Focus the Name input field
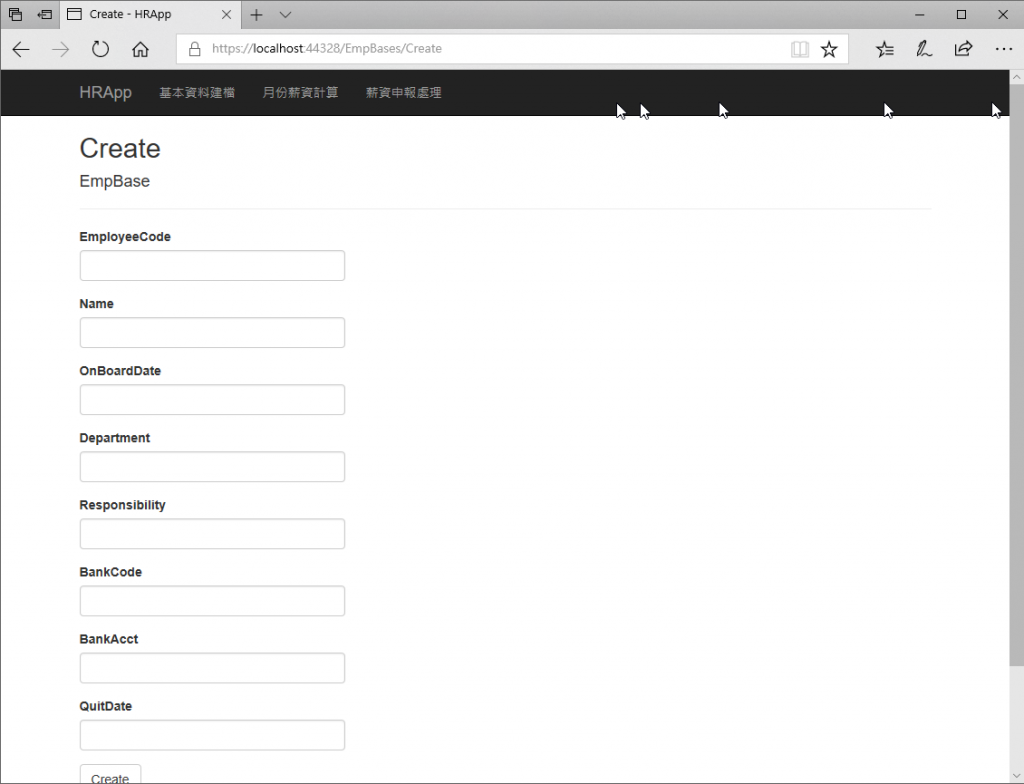Image resolution: width=1024 pixels, height=784 pixels. [x=212, y=333]
